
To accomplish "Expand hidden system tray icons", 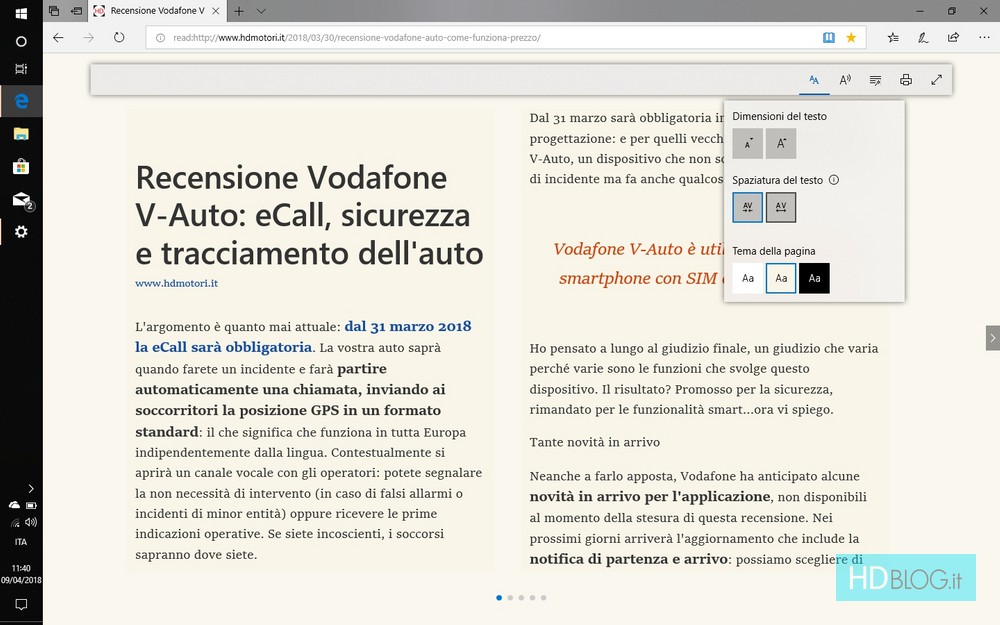I will pos(31,489).
